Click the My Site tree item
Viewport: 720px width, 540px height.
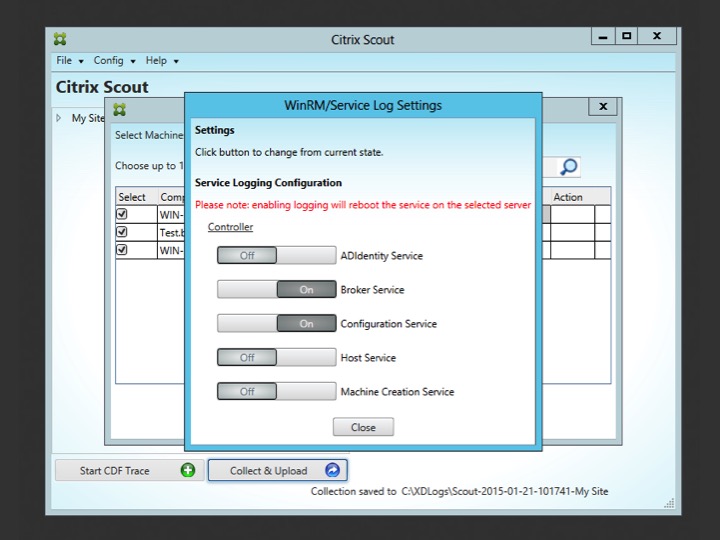[88, 118]
